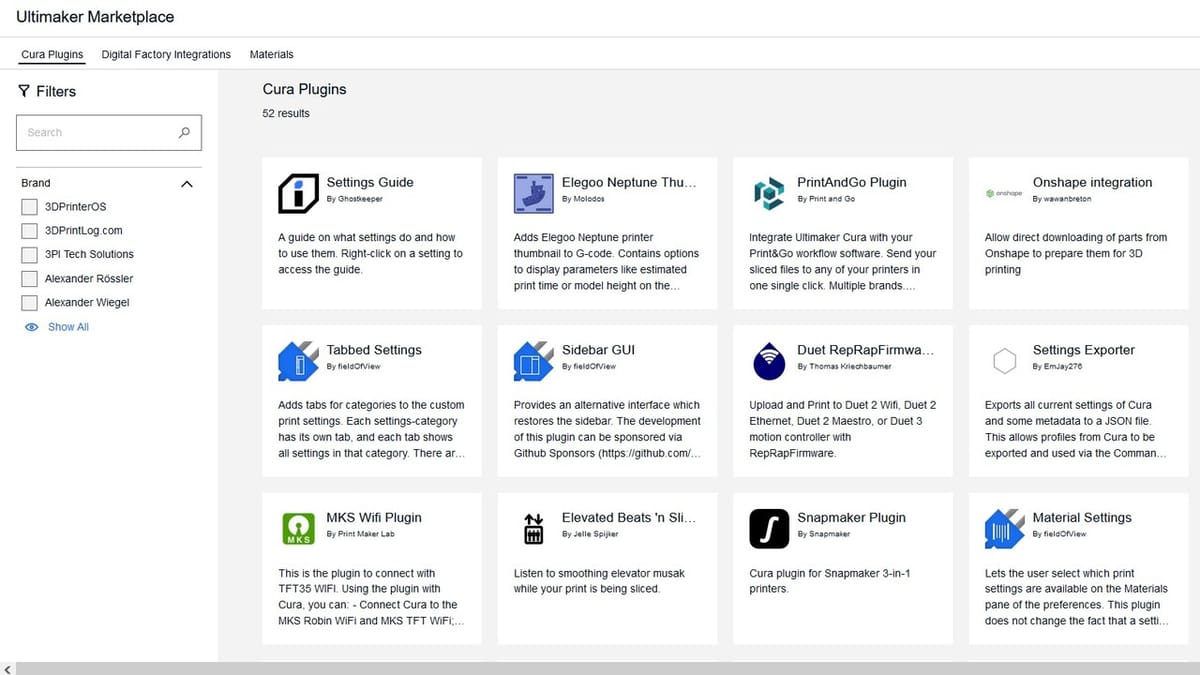This screenshot has width=1200, height=675.
Task: Click the 'Brand' filter heading text
Action: point(36,183)
